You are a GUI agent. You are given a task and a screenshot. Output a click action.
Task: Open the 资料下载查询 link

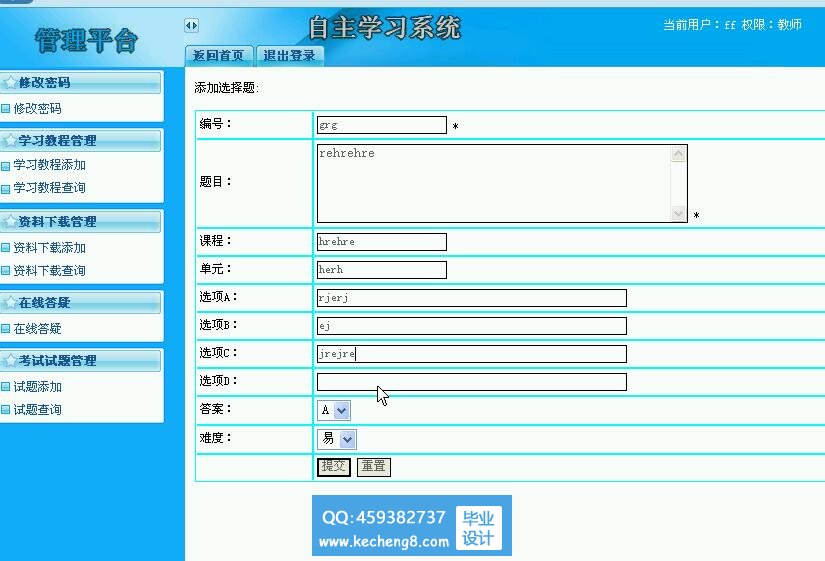coord(49,271)
